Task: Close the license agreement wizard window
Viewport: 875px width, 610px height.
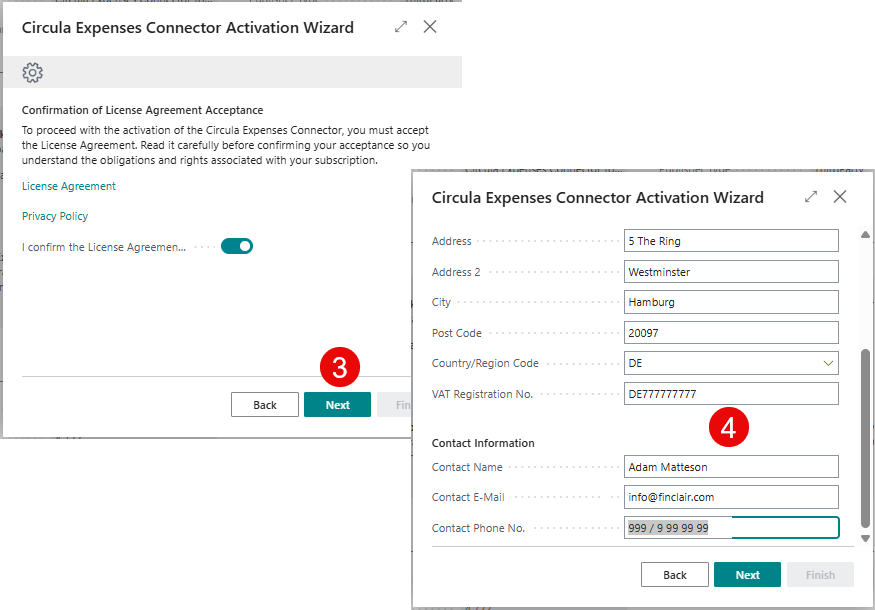Action: click(430, 27)
